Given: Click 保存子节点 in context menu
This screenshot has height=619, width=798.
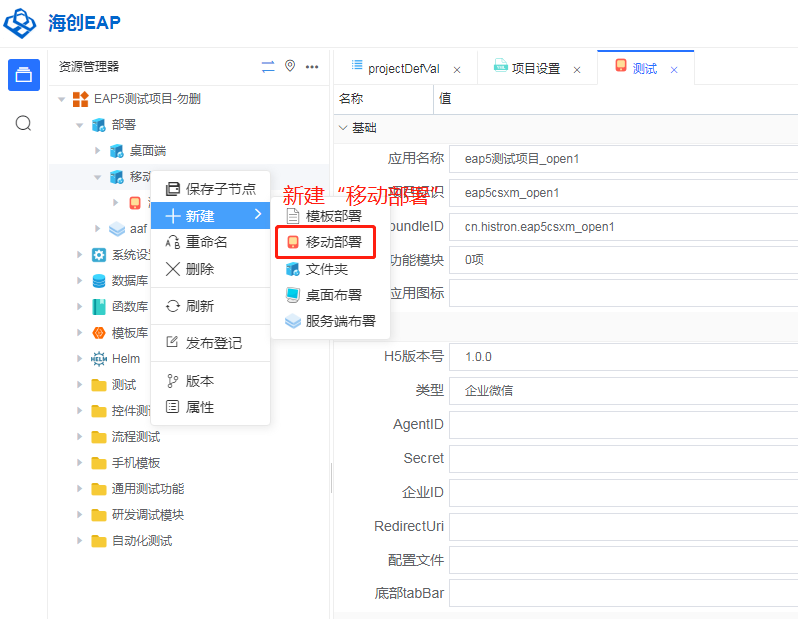Looking at the screenshot, I should tap(220, 189).
